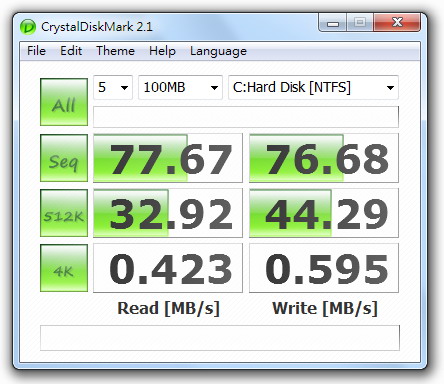The image size is (444, 384).
Task: Click the CrystalDiskMark 2.1 window title
Action: [97, 27]
